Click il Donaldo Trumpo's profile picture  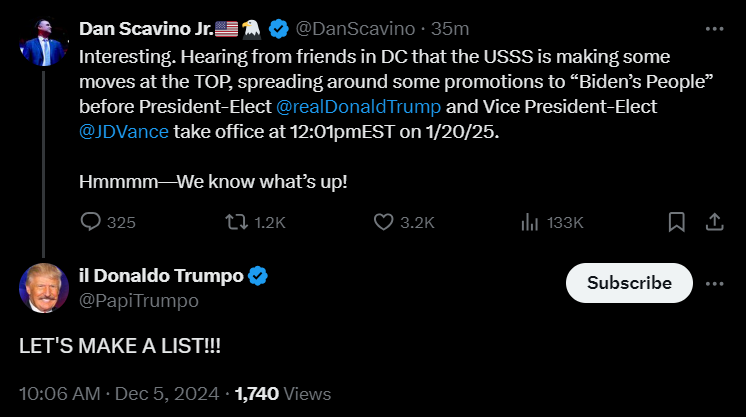pyautogui.click(x=43, y=289)
